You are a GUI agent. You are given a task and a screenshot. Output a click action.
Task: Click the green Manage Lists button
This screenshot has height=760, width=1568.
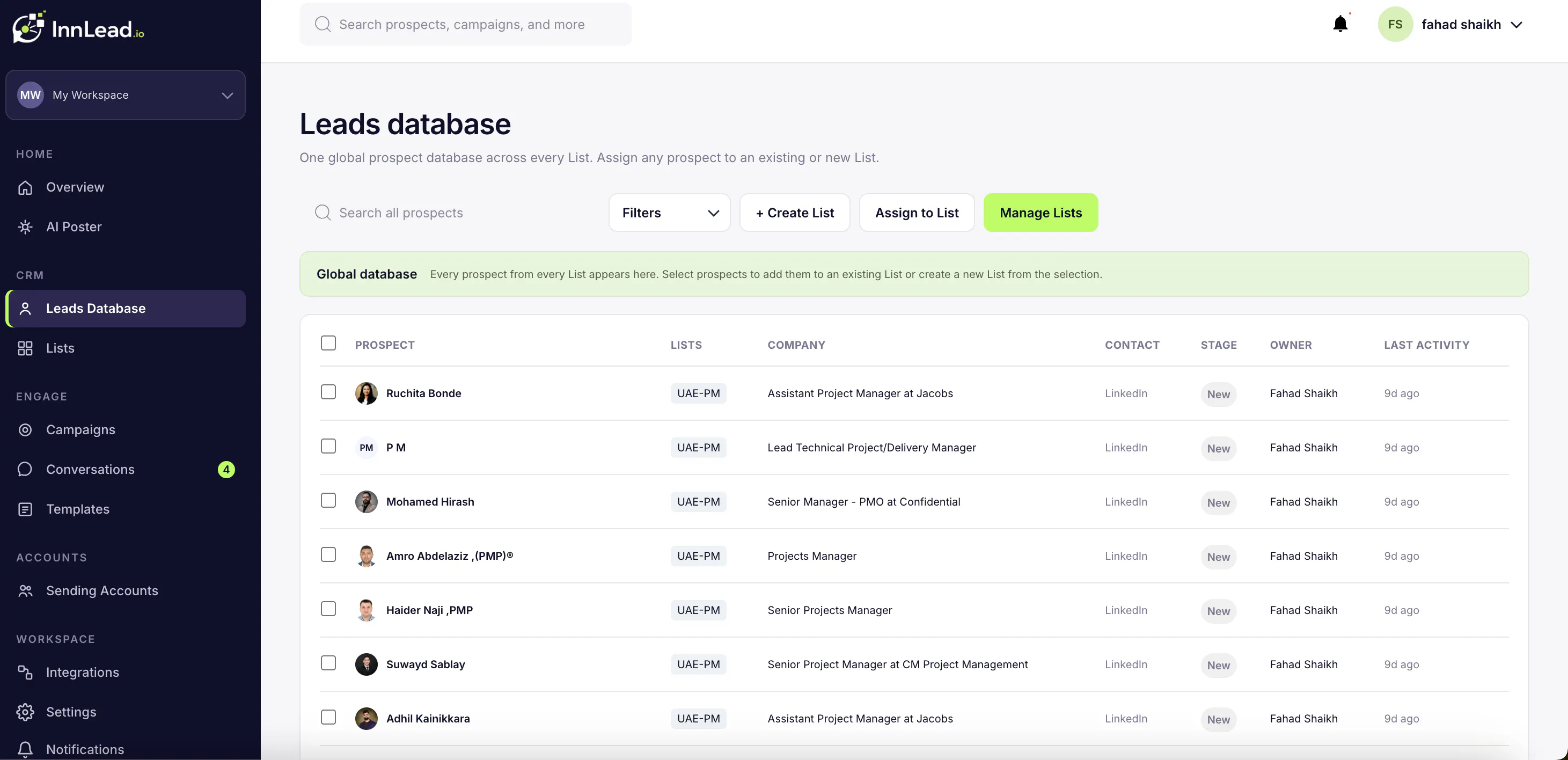1041,213
